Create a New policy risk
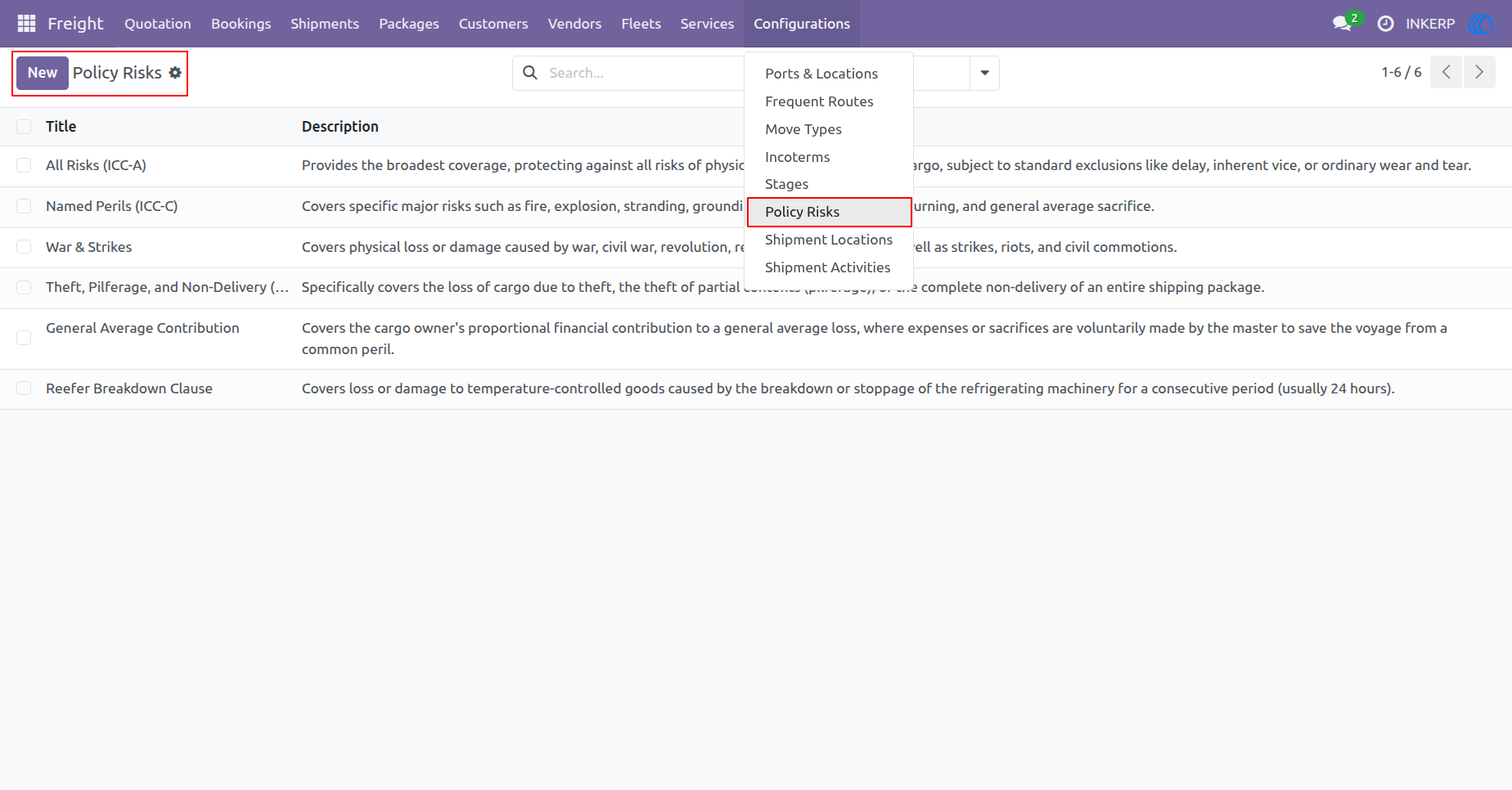The image size is (1512, 790). coord(43,73)
